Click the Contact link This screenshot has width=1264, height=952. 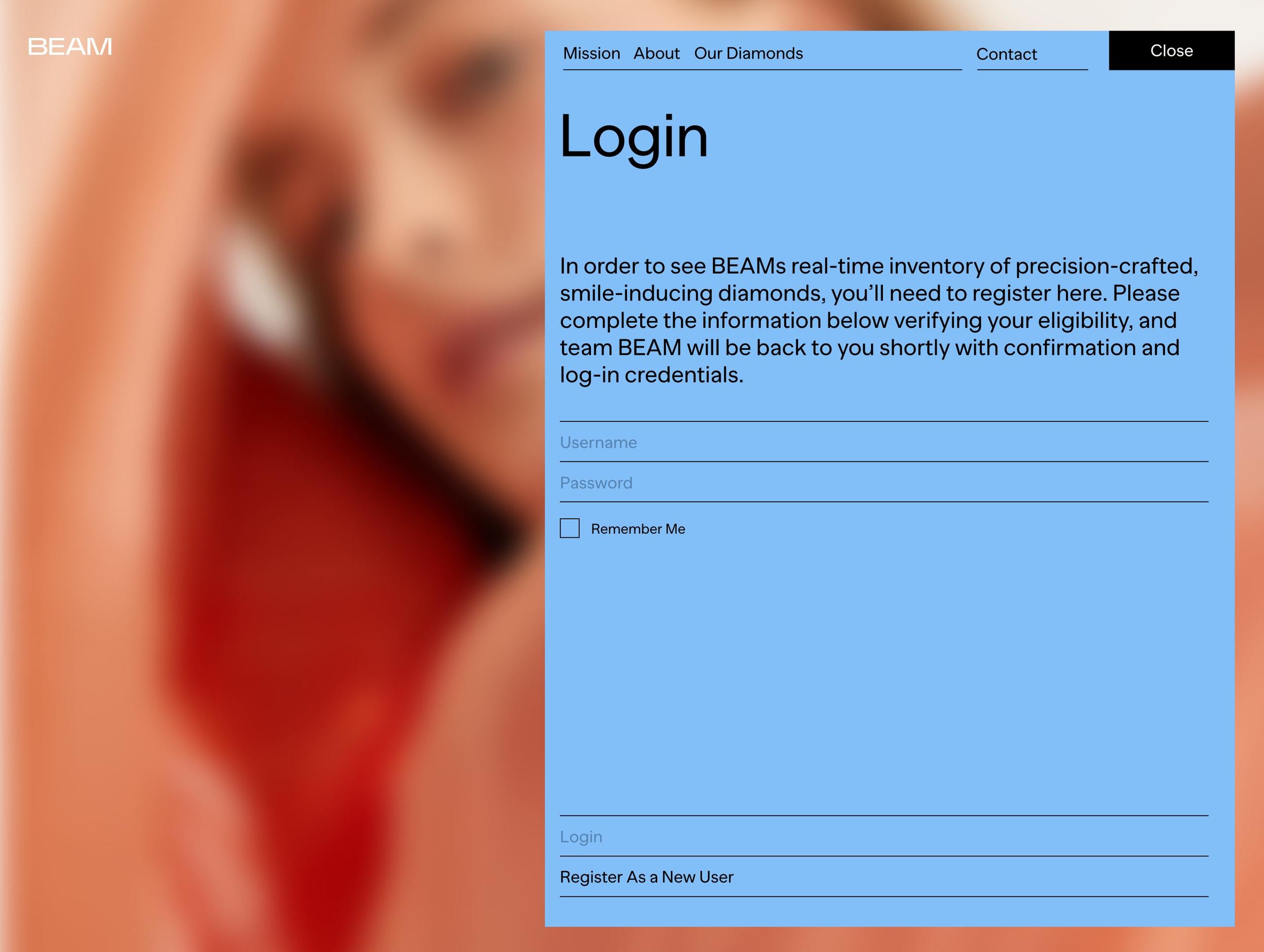pos(1006,54)
